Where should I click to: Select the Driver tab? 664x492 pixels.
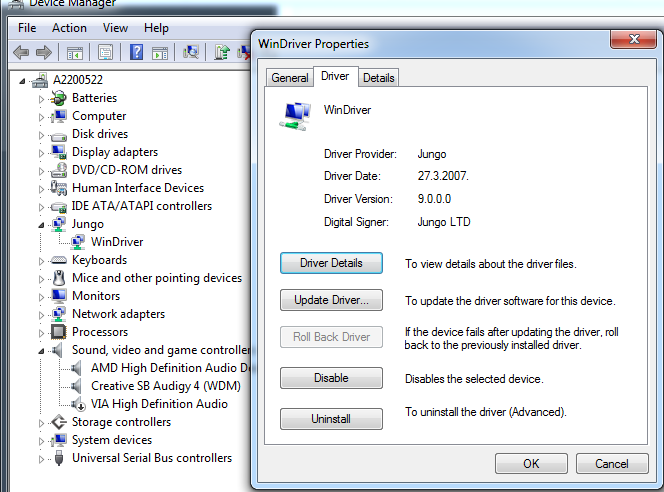[335, 76]
